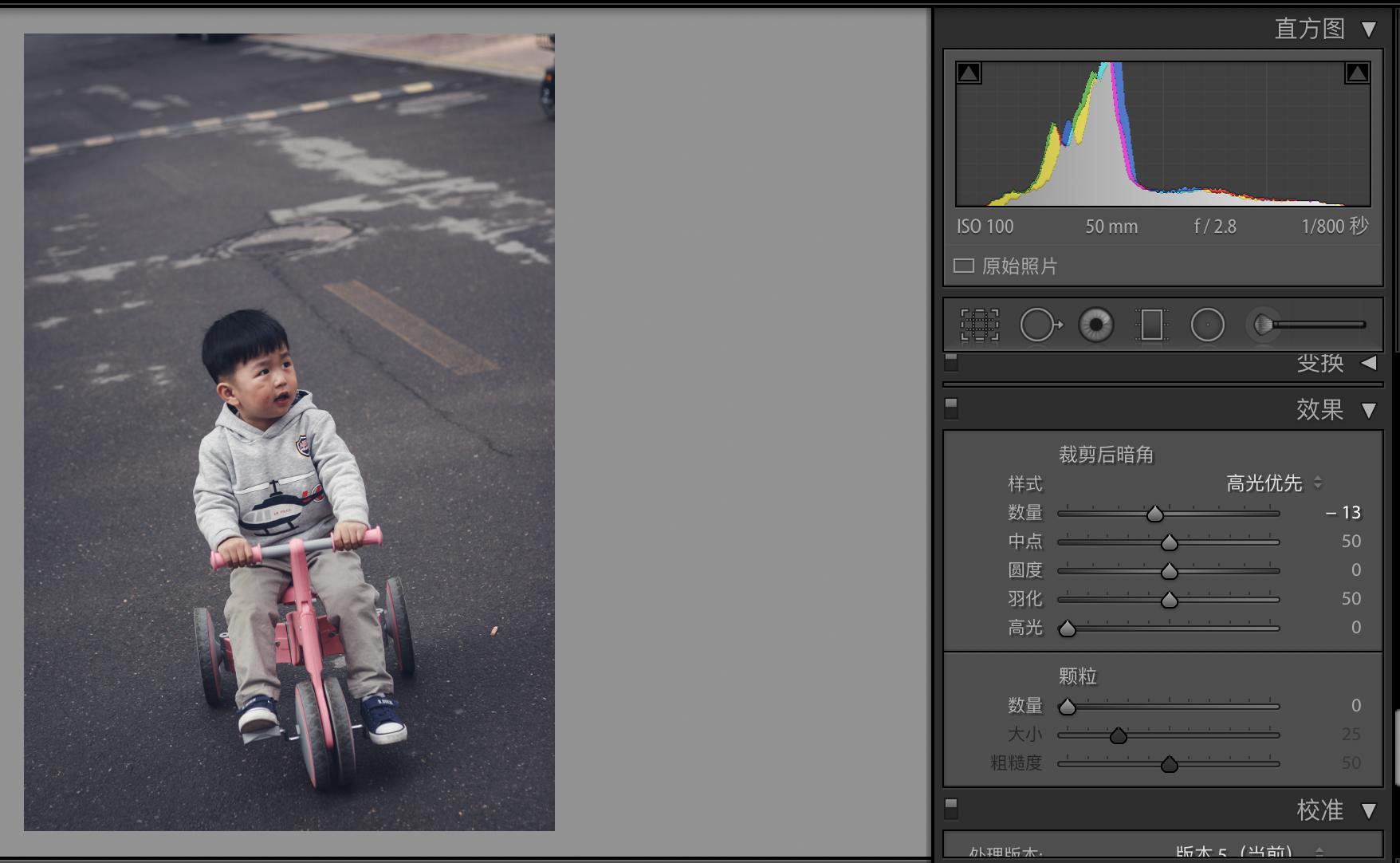The height and width of the screenshot is (863, 1400).
Task: Select the Crop Overlay tool
Action: pyautogui.click(x=979, y=325)
